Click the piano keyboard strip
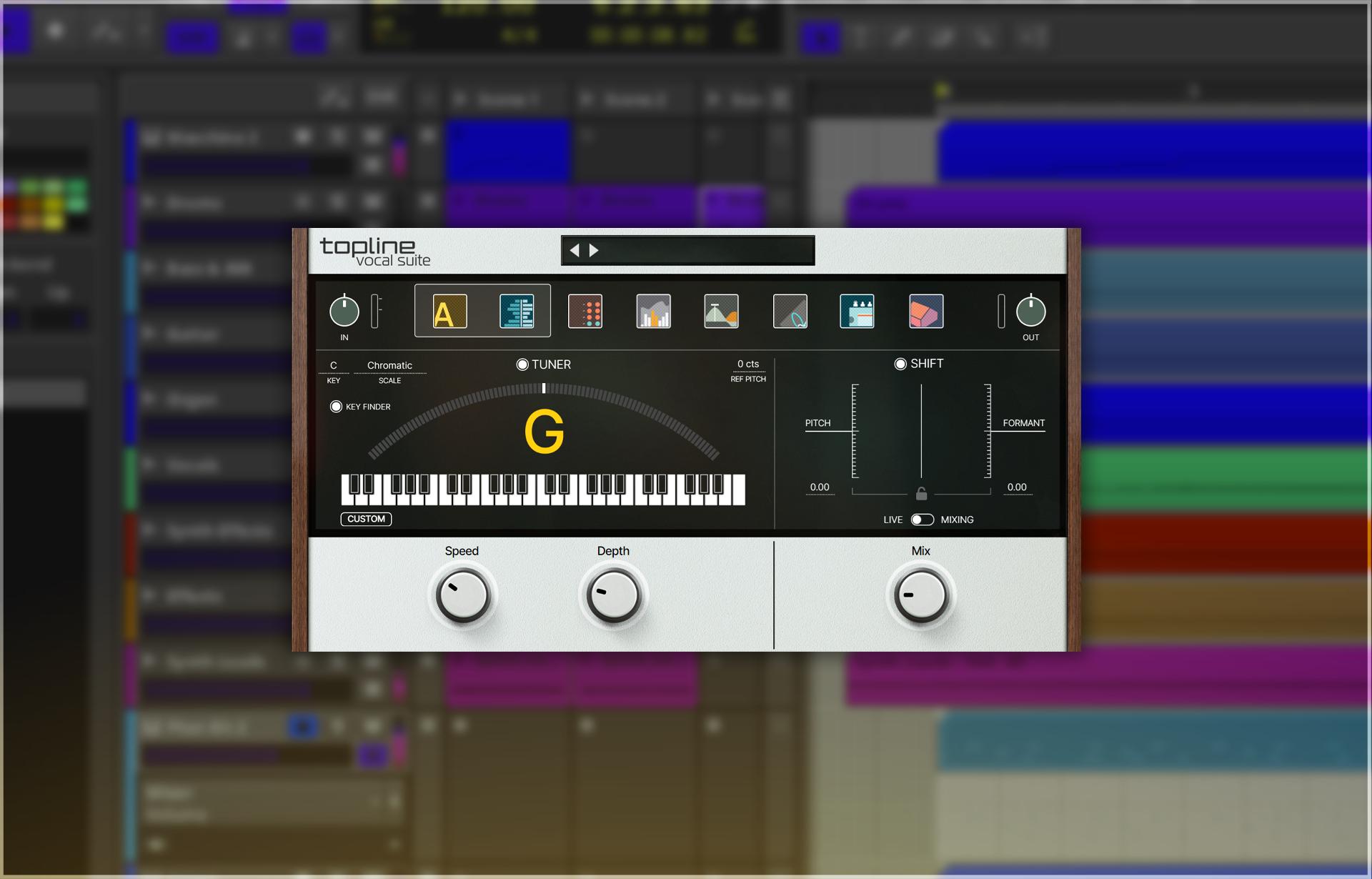1372x879 pixels. point(543,490)
